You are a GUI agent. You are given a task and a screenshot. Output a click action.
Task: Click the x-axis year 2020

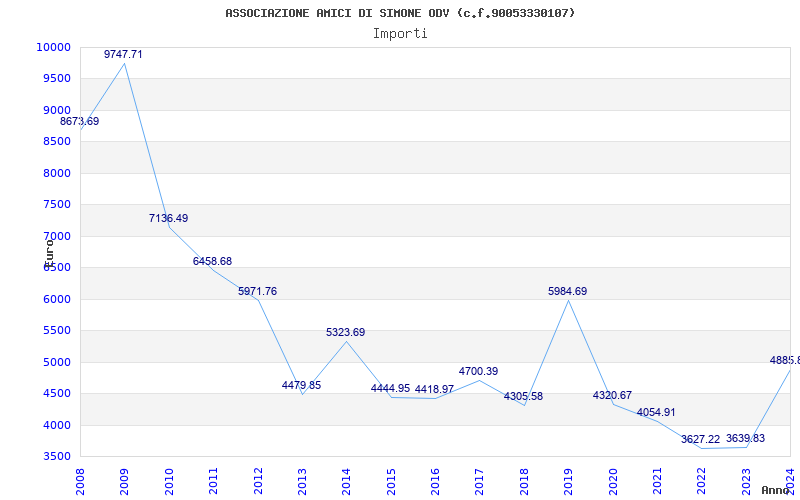pyautogui.click(x=613, y=481)
